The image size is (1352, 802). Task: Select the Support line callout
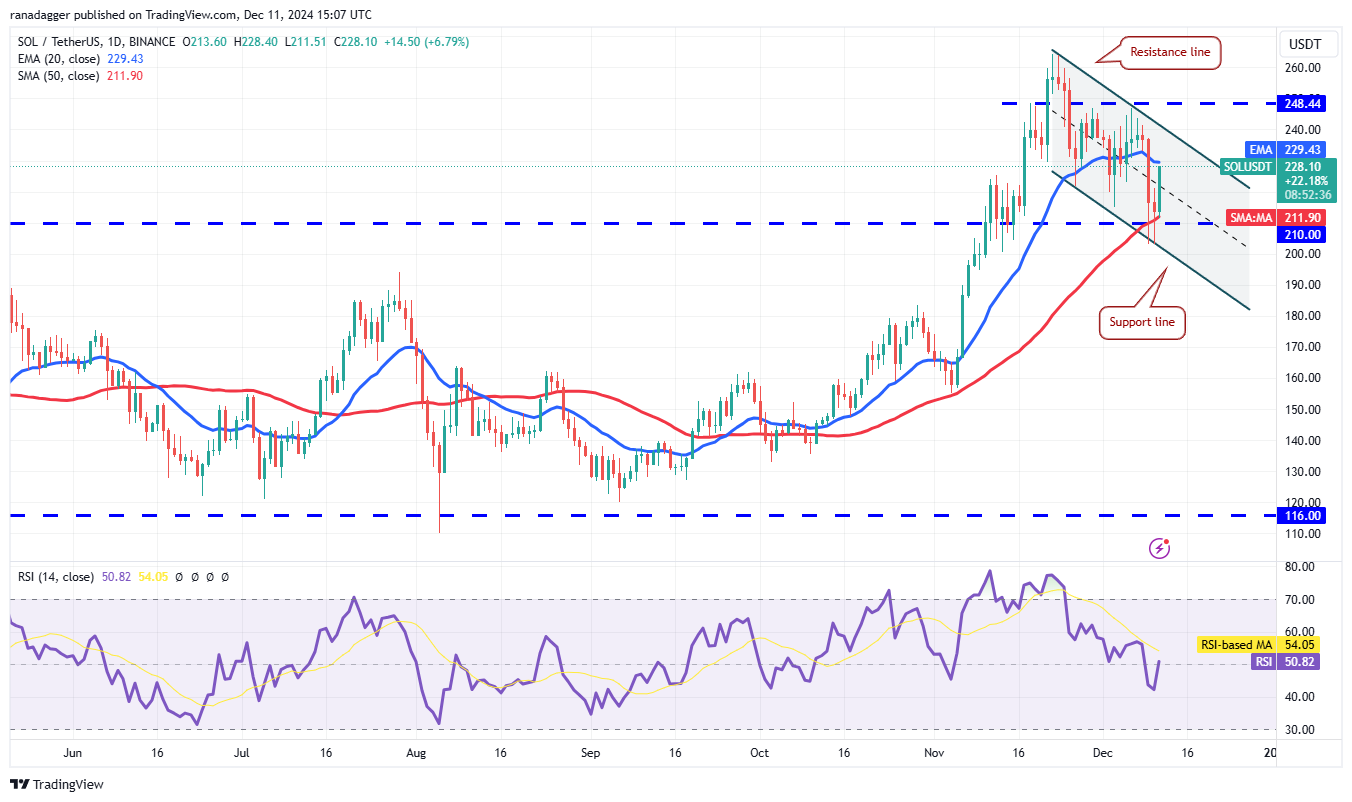(x=1142, y=323)
